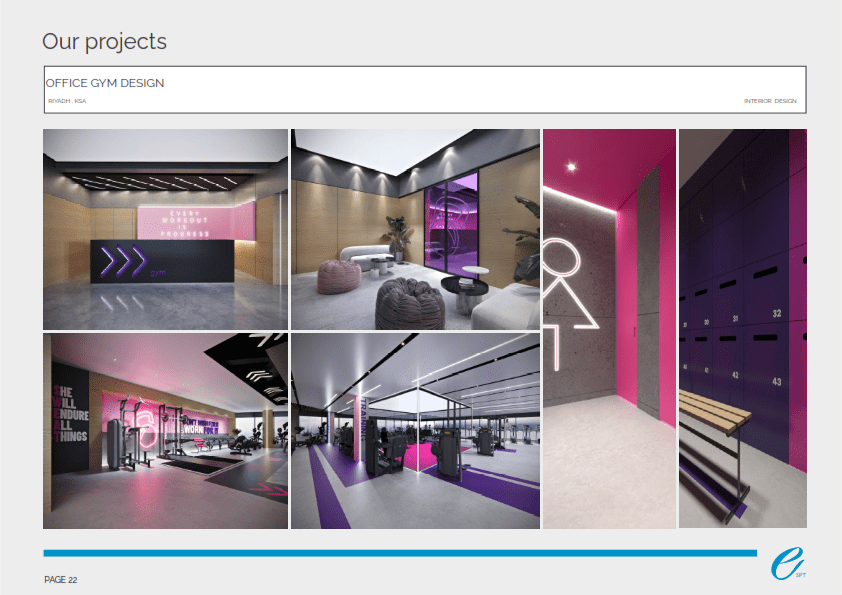Open the lounge area with bean bags image

pos(414,229)
